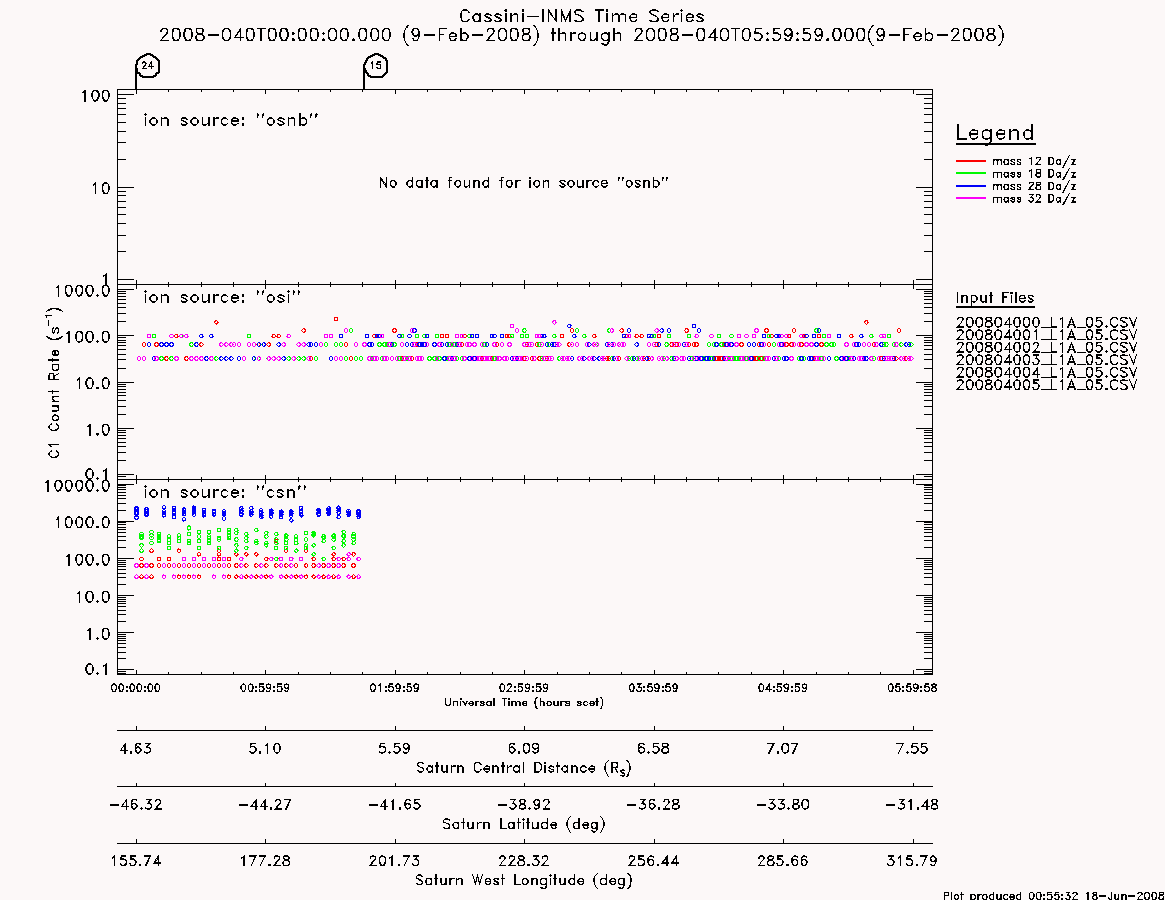Click the red mass 12 Da/z legend line
Viewport: 1165px width, 900px height.
(x=970, y=161)
